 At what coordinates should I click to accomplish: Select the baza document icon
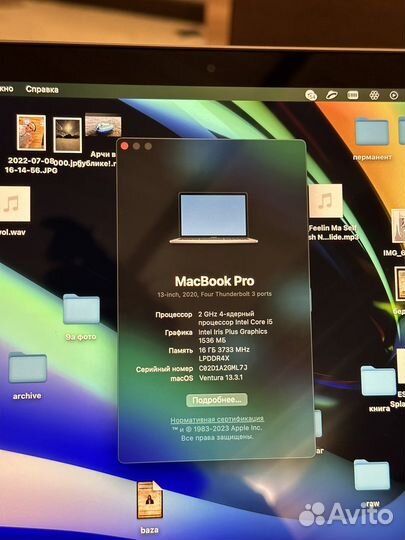click(150, 500)
